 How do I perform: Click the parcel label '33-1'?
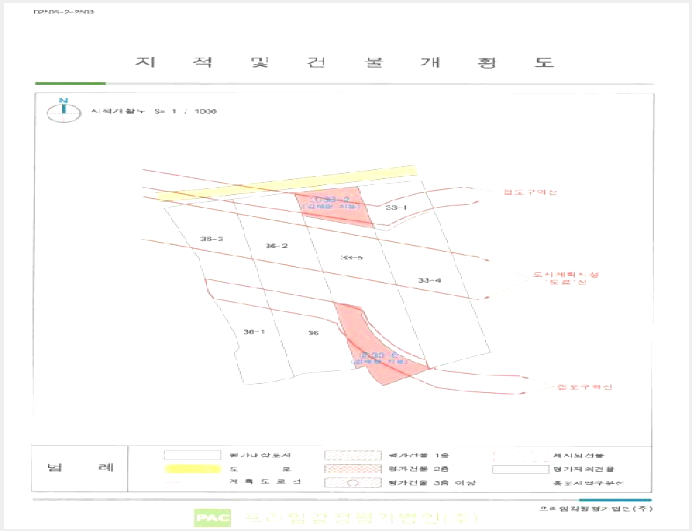click(396, 207)
